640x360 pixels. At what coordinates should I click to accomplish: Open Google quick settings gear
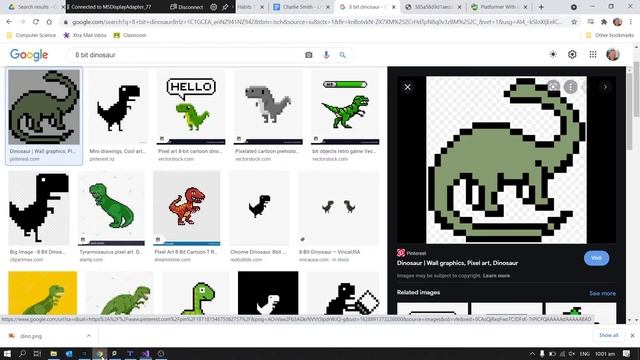tap(572, 54)
